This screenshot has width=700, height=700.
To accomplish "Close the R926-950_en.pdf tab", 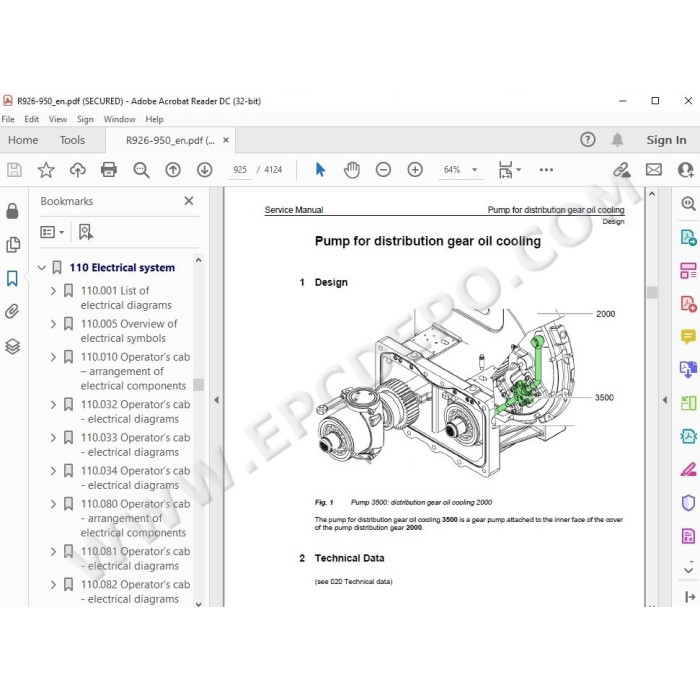I will (x=226, y=140).
